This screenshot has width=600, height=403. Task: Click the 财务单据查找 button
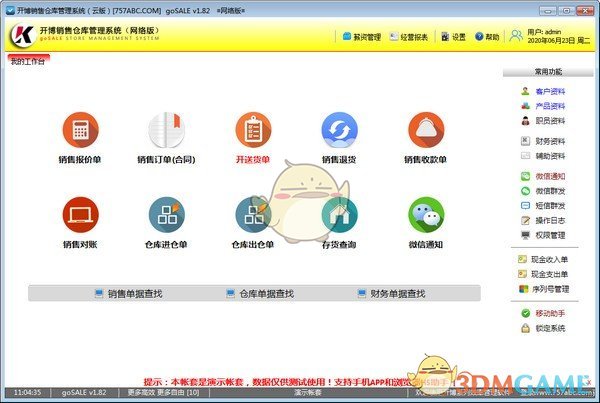pos(391,294)
